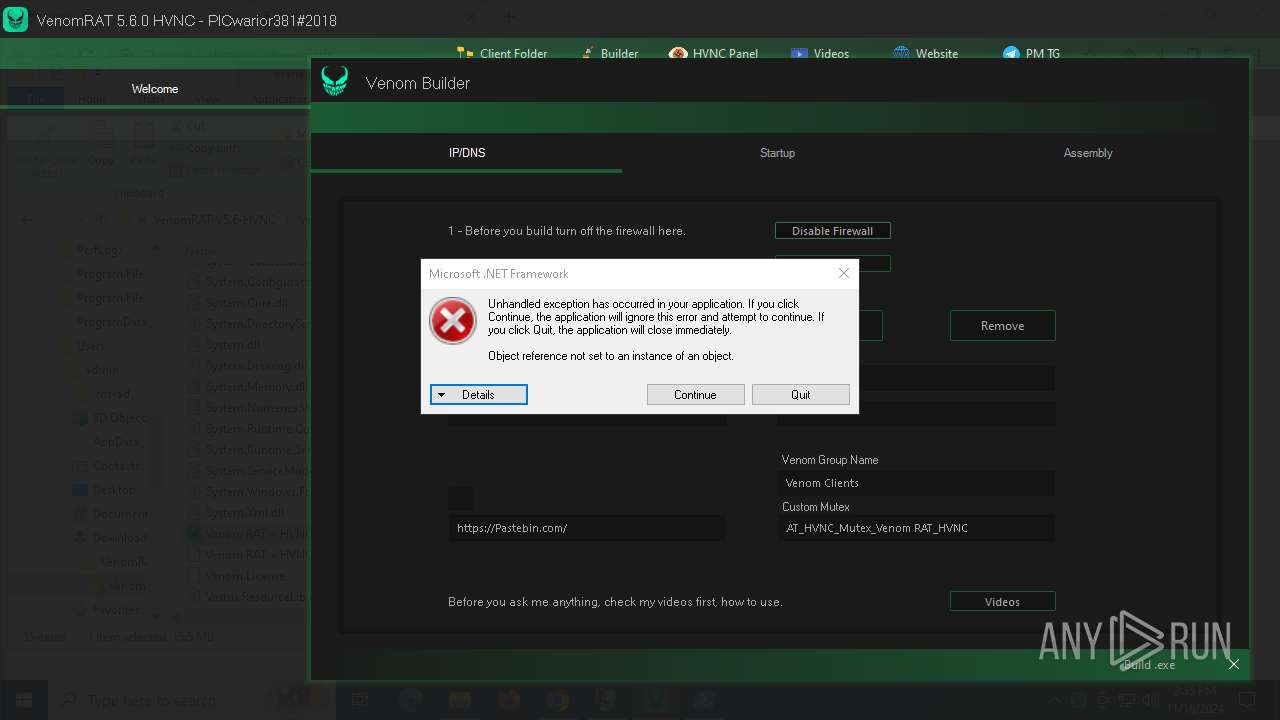Open Microsoft Edge from the taskbar
The image size is (1280, 720).
pyautogui.click(x=410, y=700)
